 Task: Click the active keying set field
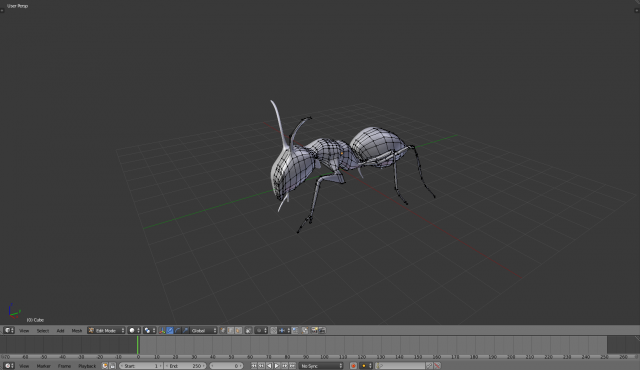coord(400,366)
